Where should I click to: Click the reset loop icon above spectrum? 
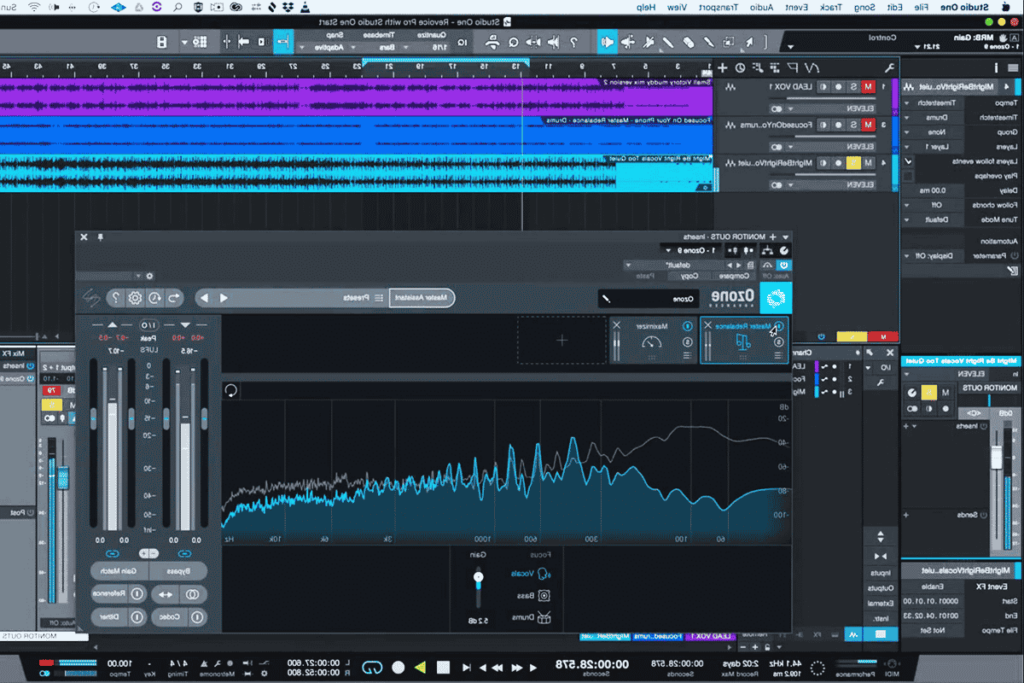pyautogui.click(x=231, y=390)
